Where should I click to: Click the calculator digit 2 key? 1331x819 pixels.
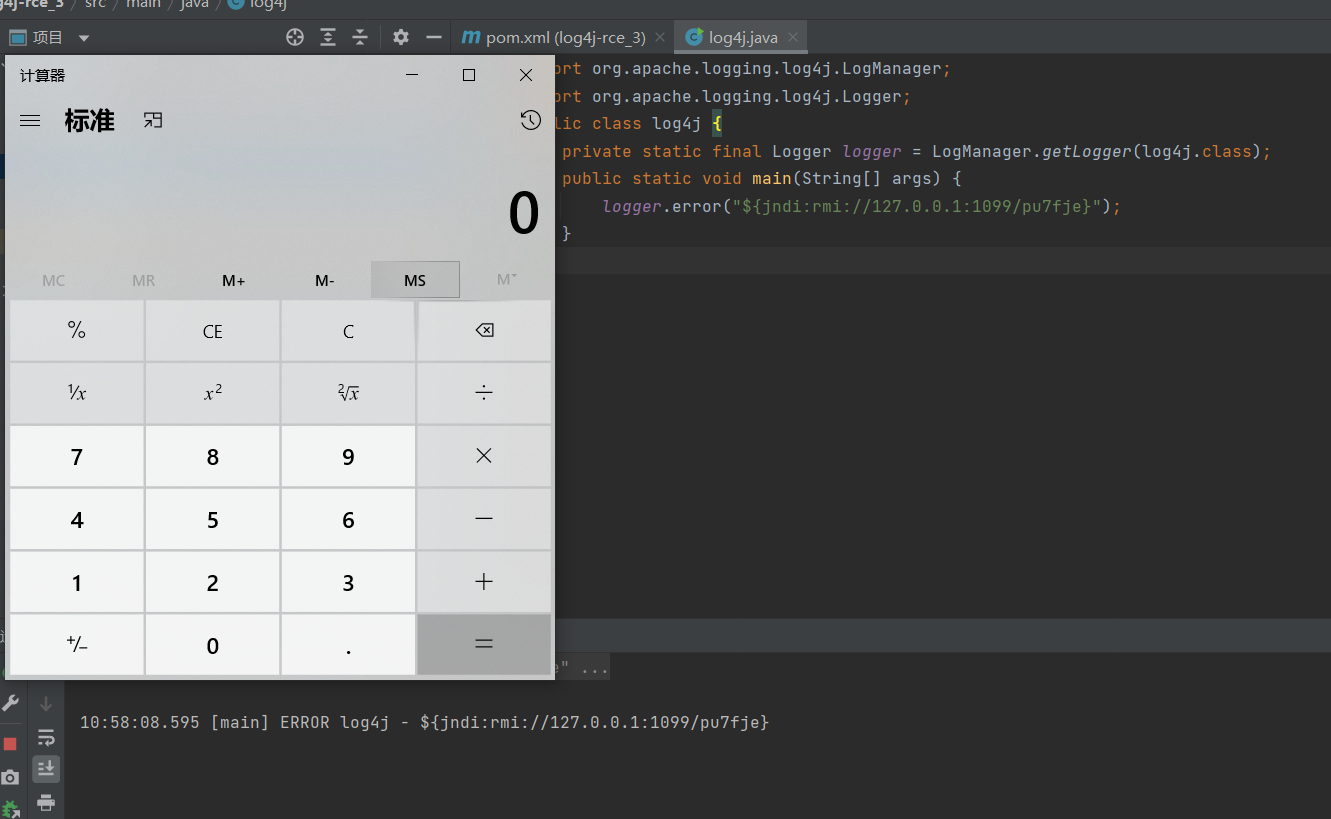click(x=212, y=583)
